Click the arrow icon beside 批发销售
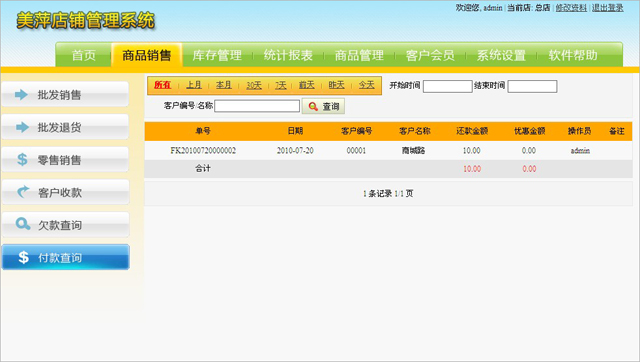Screen dimensions: 640x362 (x=21, y=95)
